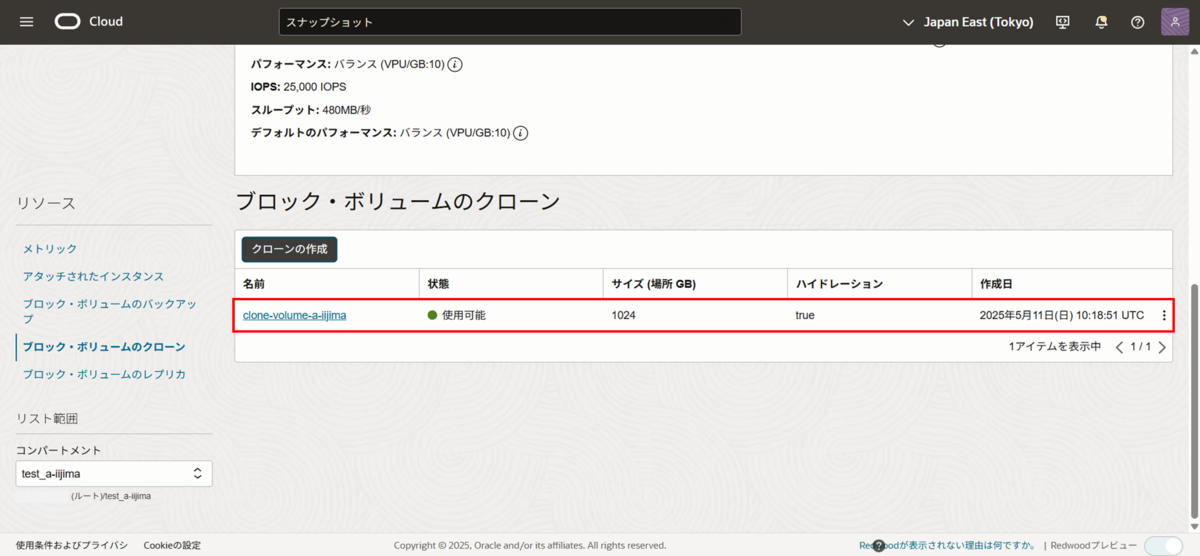Open 使用条件およびプライバシ link
Viewport: 1200px width, 556px height.
(x=72, y=546)
